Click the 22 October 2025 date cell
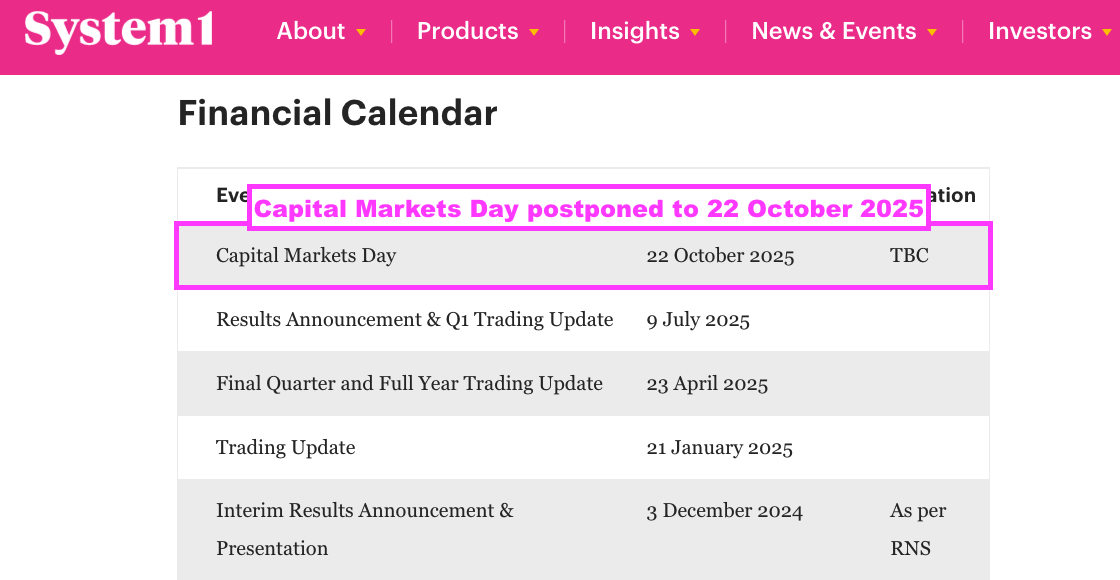 720,256
